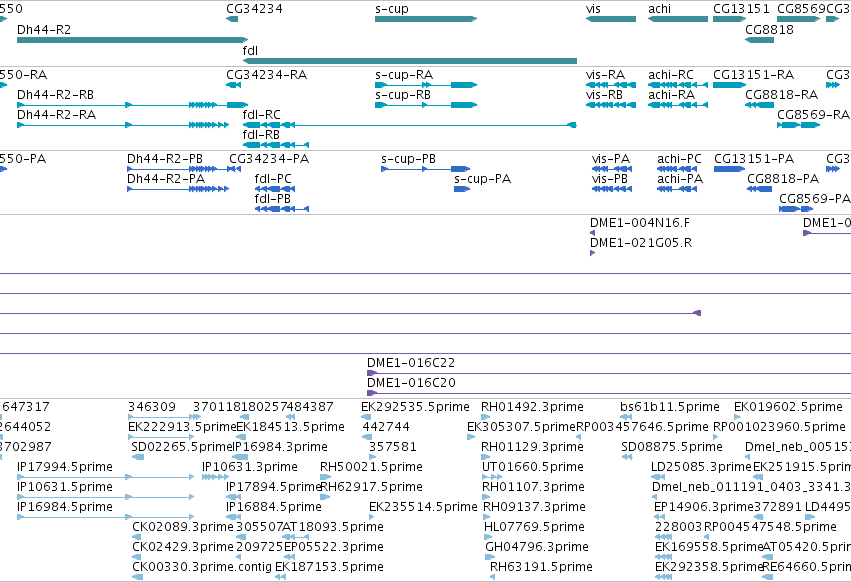Select the Dh44-R2 gene bar
851x582 pixels.
tap(132, 40)
